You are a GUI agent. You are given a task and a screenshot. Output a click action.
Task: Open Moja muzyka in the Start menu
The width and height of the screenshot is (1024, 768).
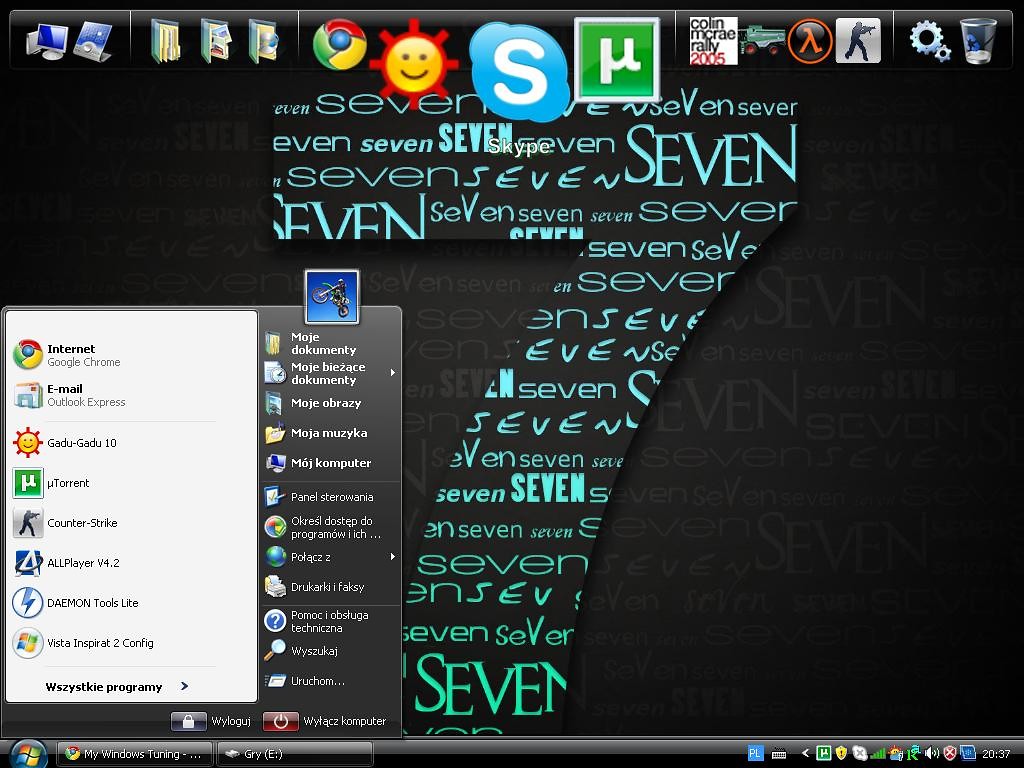330,433
